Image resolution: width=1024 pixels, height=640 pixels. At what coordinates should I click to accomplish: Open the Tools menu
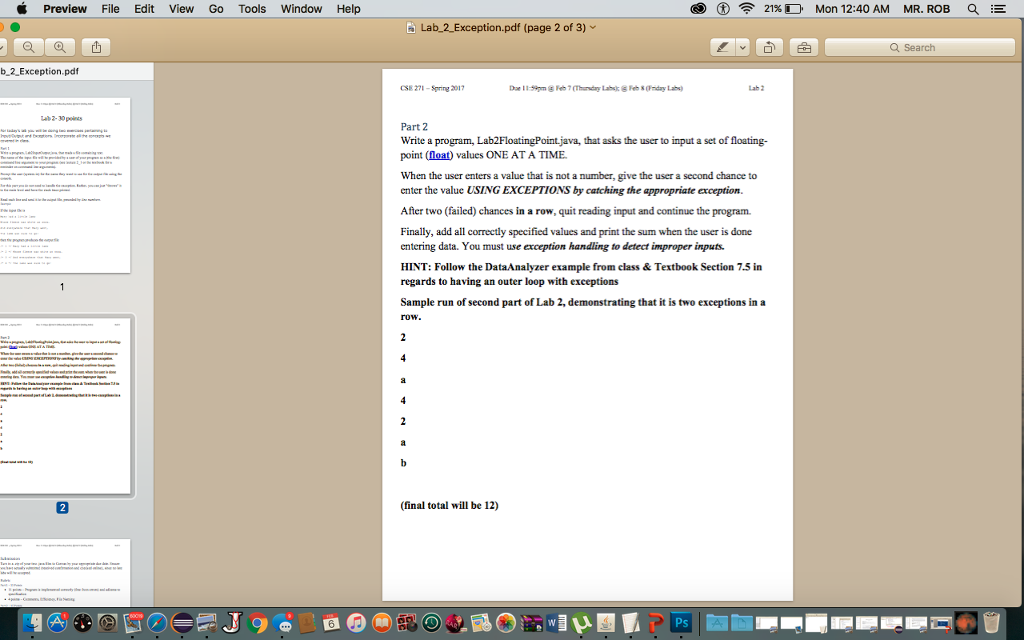[251, 9]
